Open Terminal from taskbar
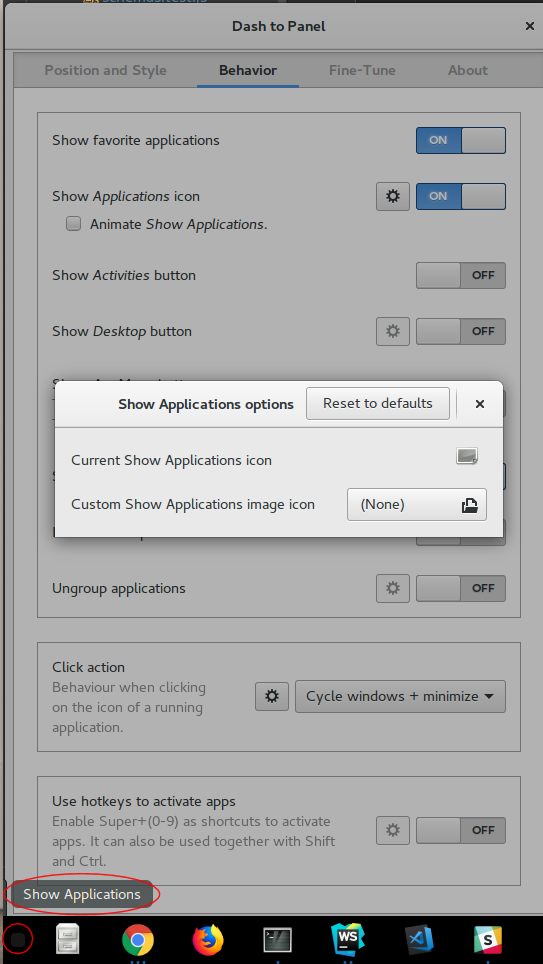543x964 pixels. pyautogui.click(x=277, y=940)
